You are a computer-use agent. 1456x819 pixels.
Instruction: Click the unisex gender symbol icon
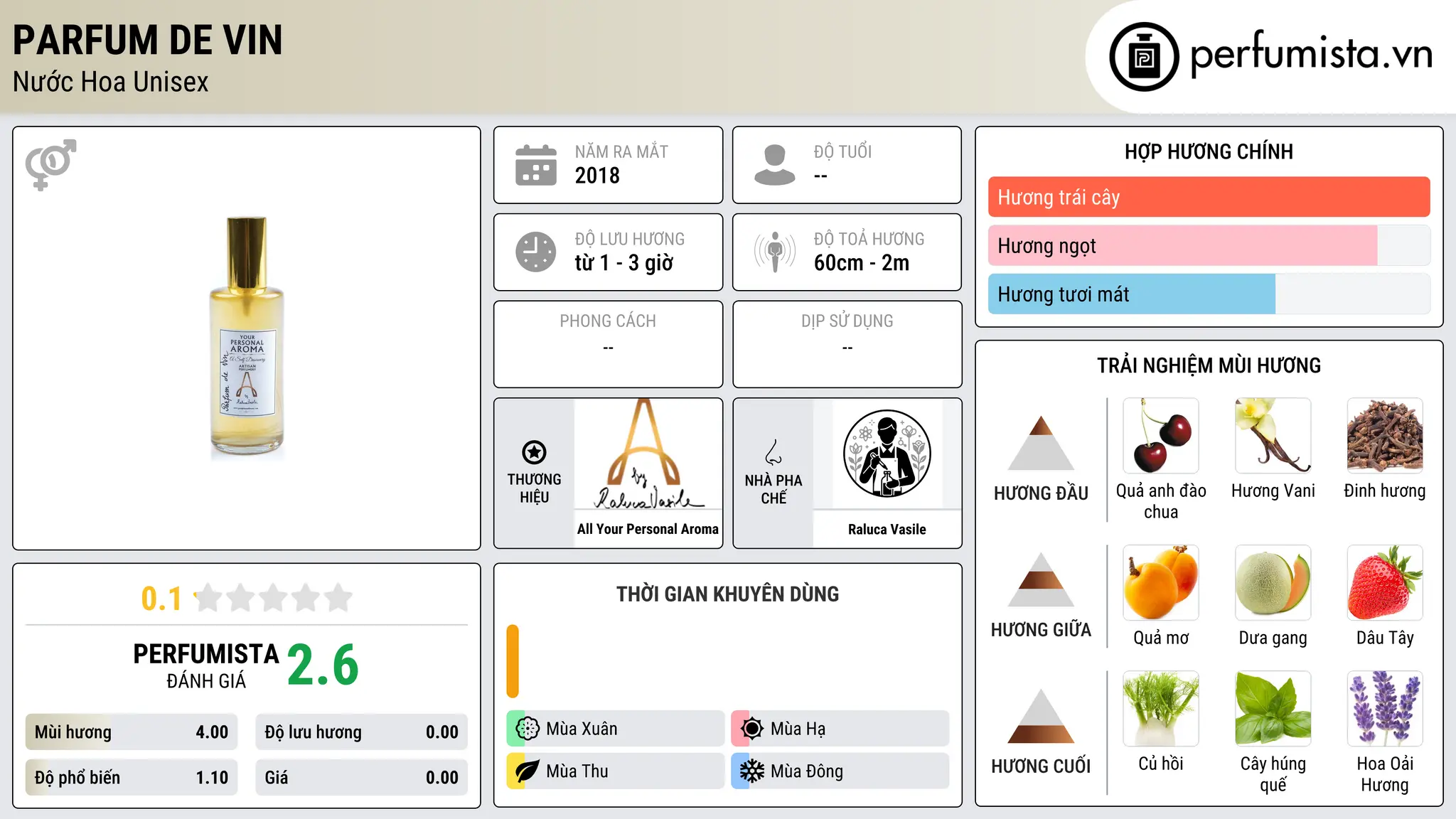coord(50,164)
